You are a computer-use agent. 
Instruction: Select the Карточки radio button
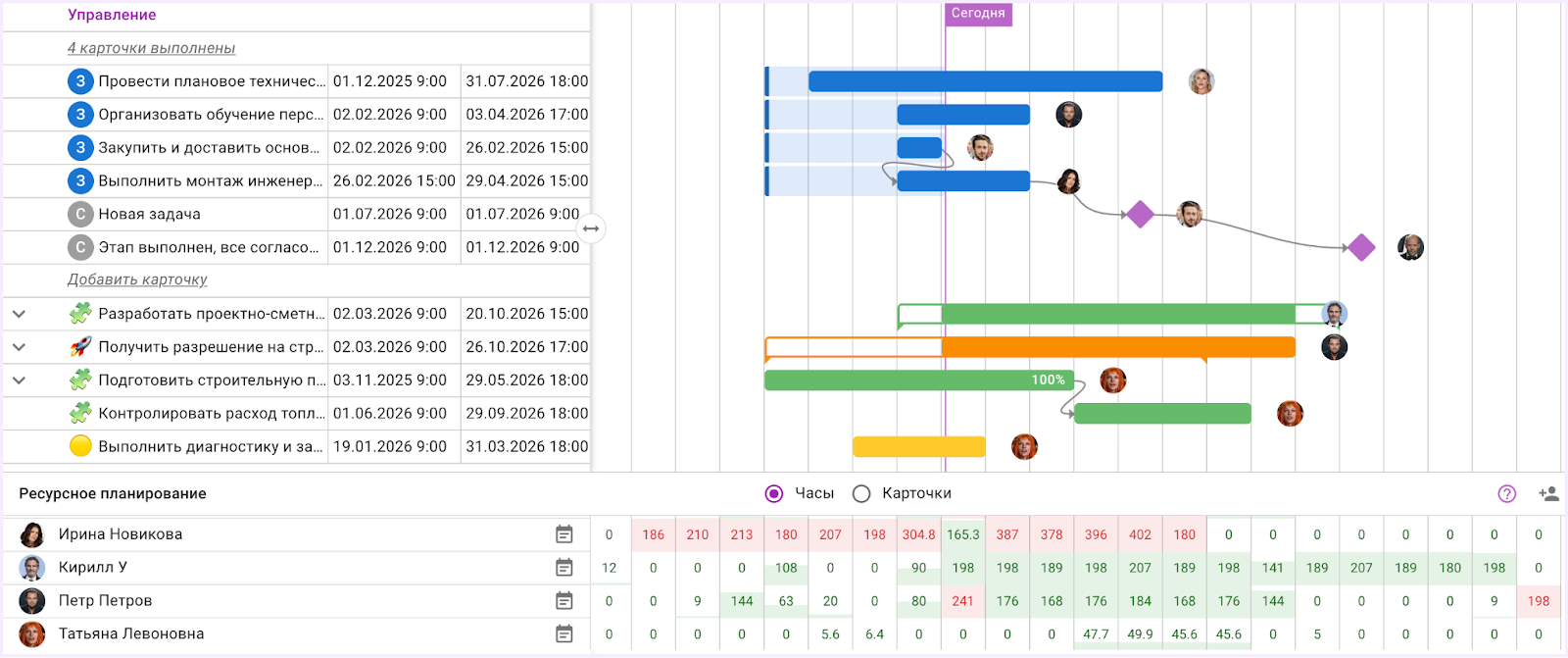(x=861, y=494)
